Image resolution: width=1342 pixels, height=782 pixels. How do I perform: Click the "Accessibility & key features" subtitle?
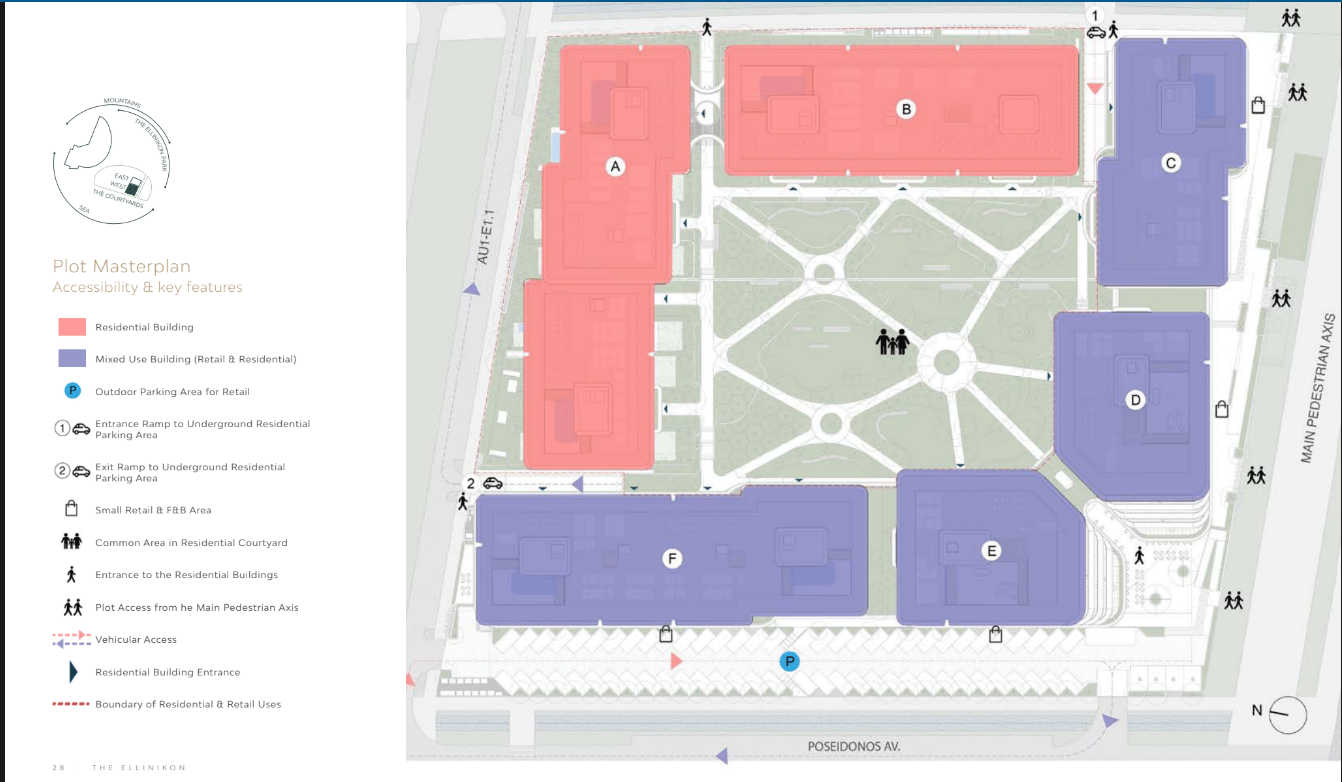[147, 288]
